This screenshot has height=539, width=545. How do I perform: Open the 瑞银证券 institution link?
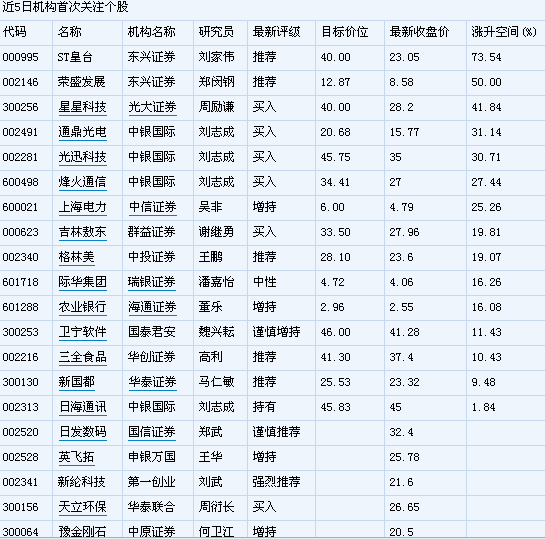[152, 282]
